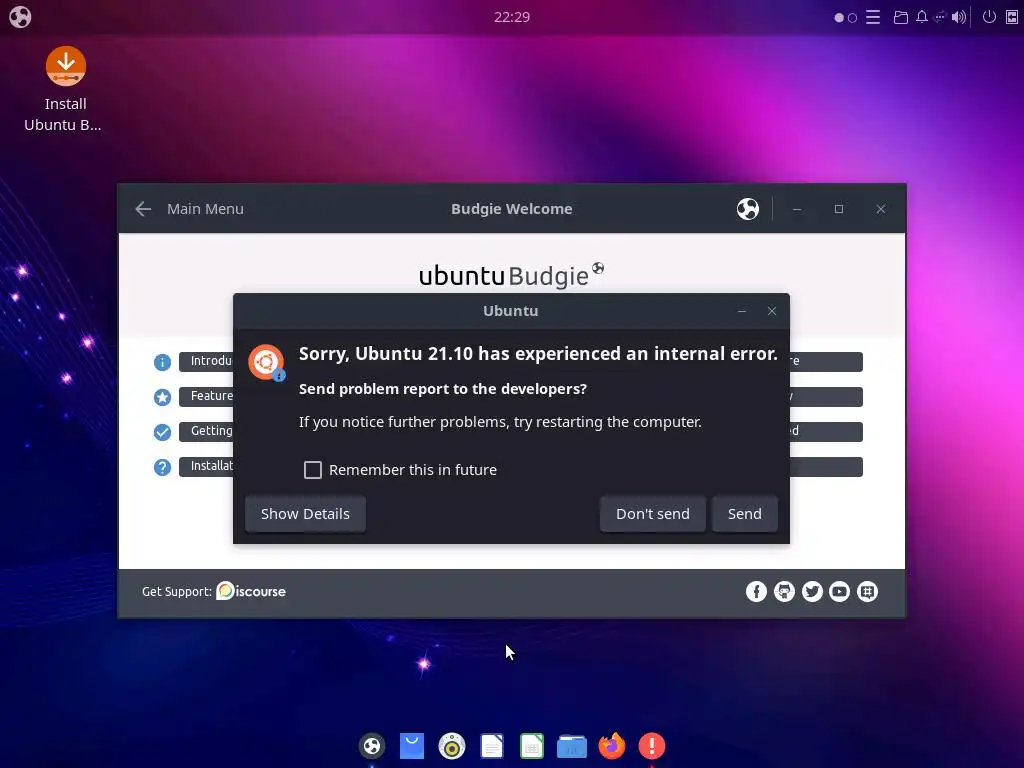Launch LibreOffice Writer from dock
This screenshot has width=1024, height=768.
492,746
